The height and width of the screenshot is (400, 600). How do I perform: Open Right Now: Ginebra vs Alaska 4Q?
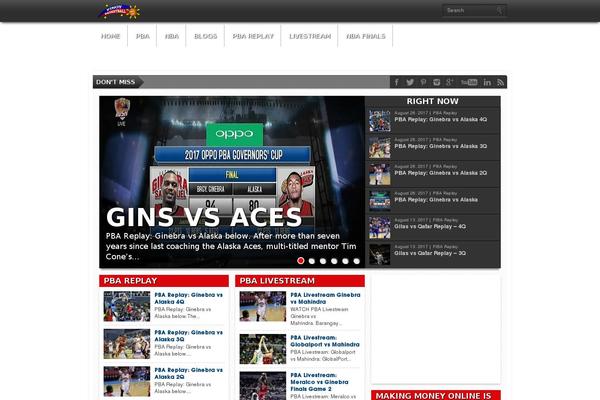coord(440,119)
